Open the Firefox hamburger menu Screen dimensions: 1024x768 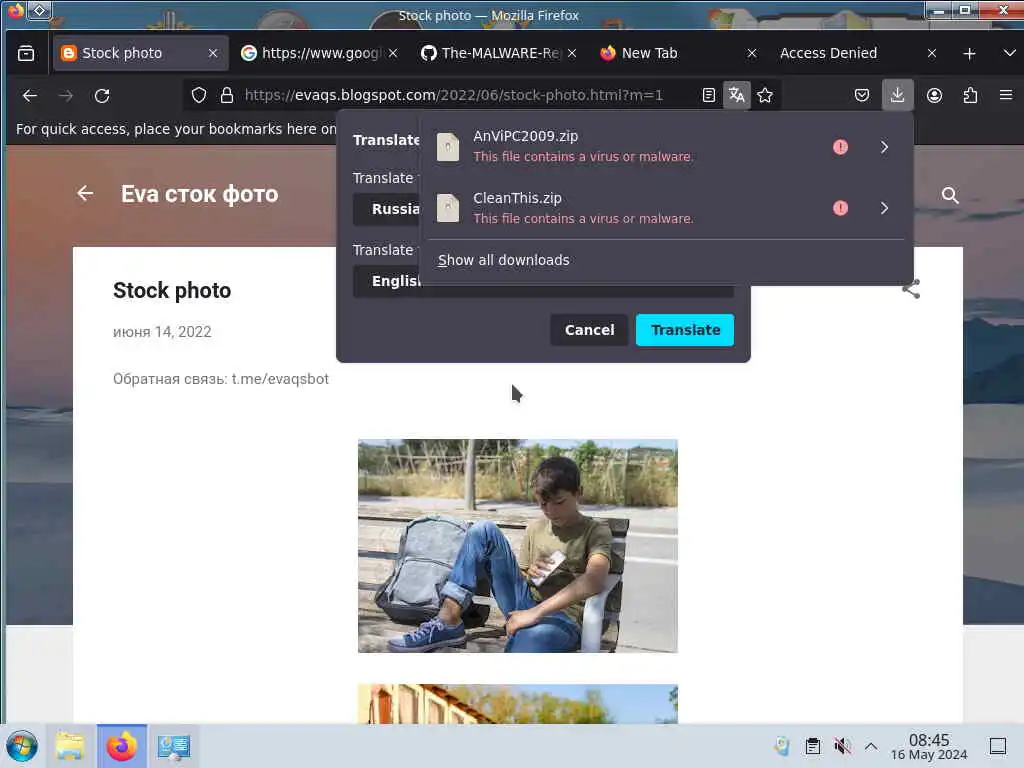(x=1006, y=95)
